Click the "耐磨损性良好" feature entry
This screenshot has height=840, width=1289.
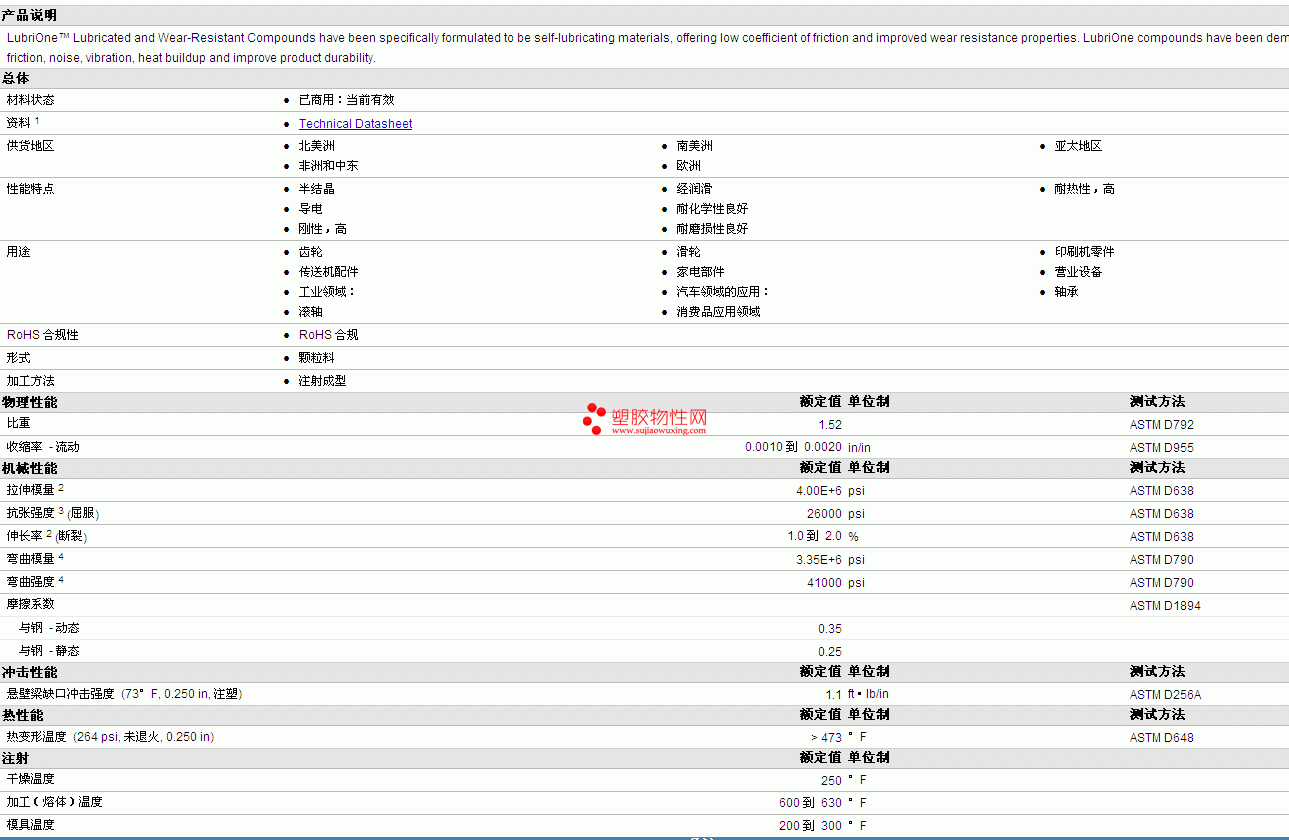(x=713, y=229)
